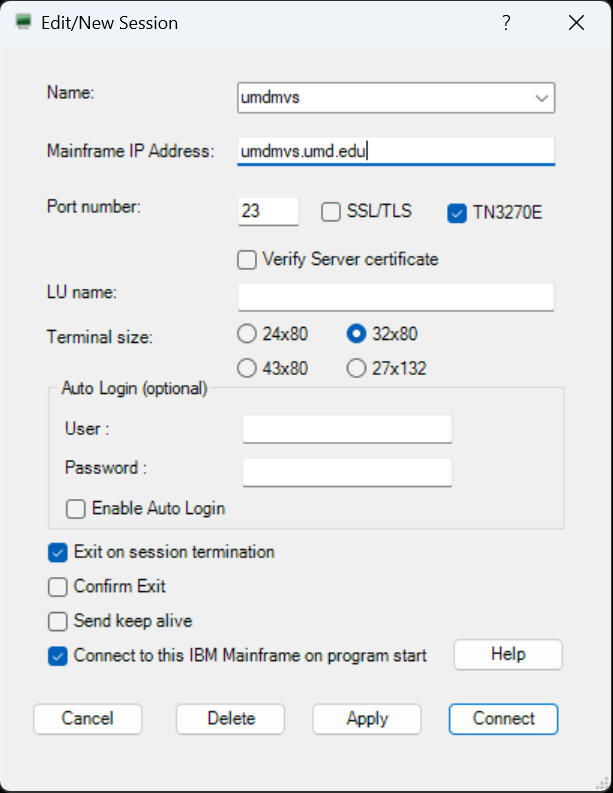
Task: Close the Edit/New Session dialog
Action: pos(576,23)
